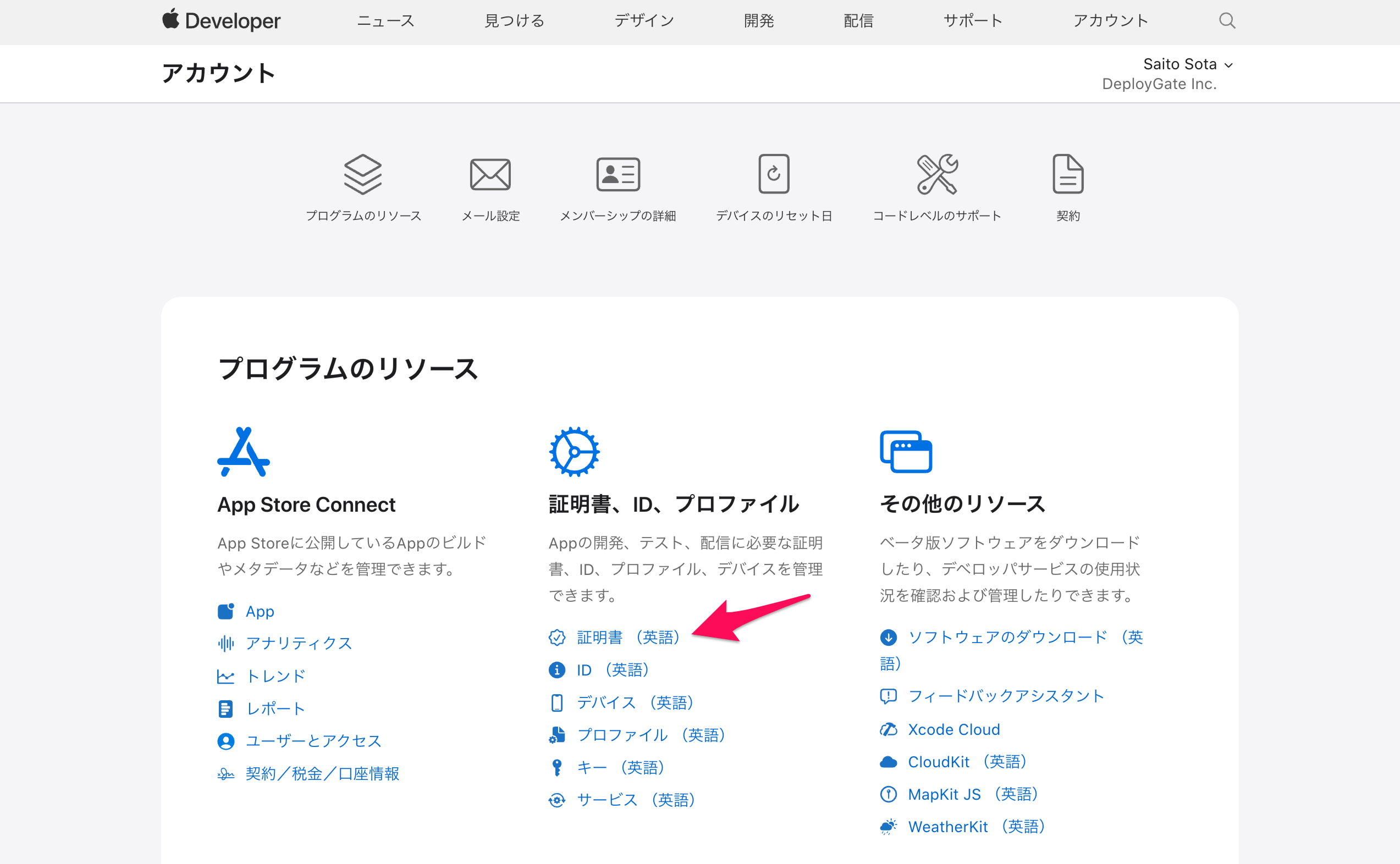Click the 証明書、ID、プロファイル gear icon
1400x864 pixels.
pos(574,451)
